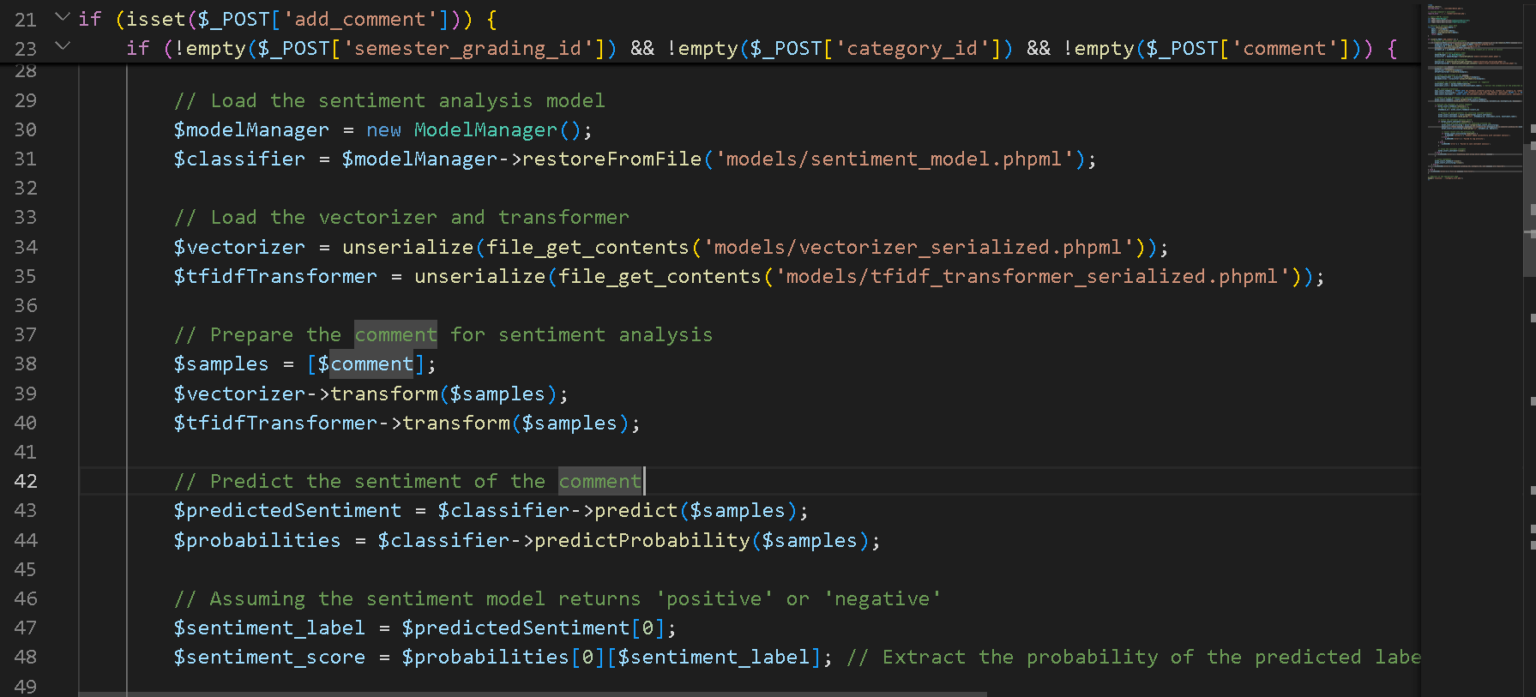Select line number 42 in the gutter
Image resolution: width=1536 pixels, height=697 pixels.
[x=25, y=481]
